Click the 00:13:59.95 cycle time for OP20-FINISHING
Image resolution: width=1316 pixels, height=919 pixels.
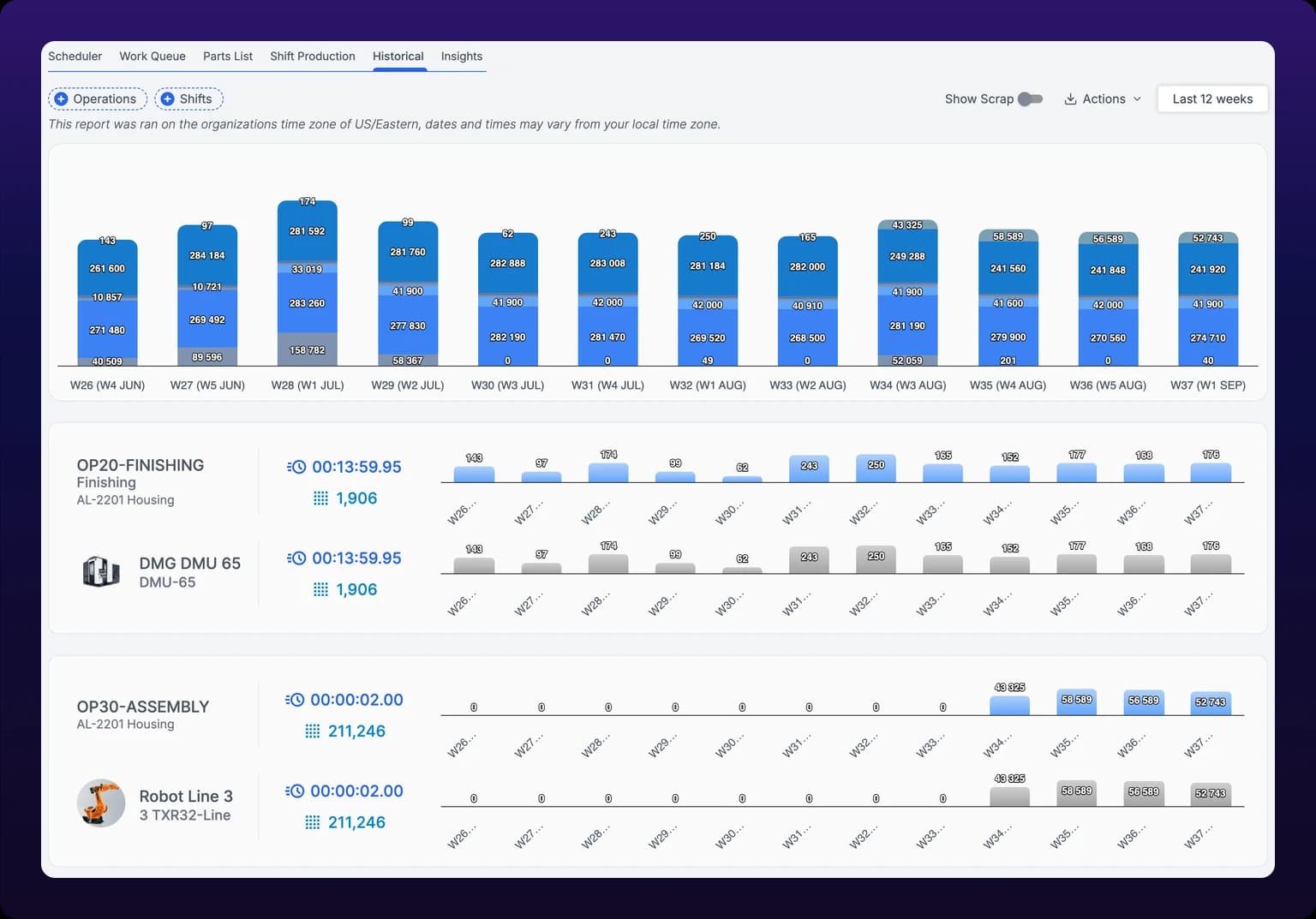tap(356, 467)
